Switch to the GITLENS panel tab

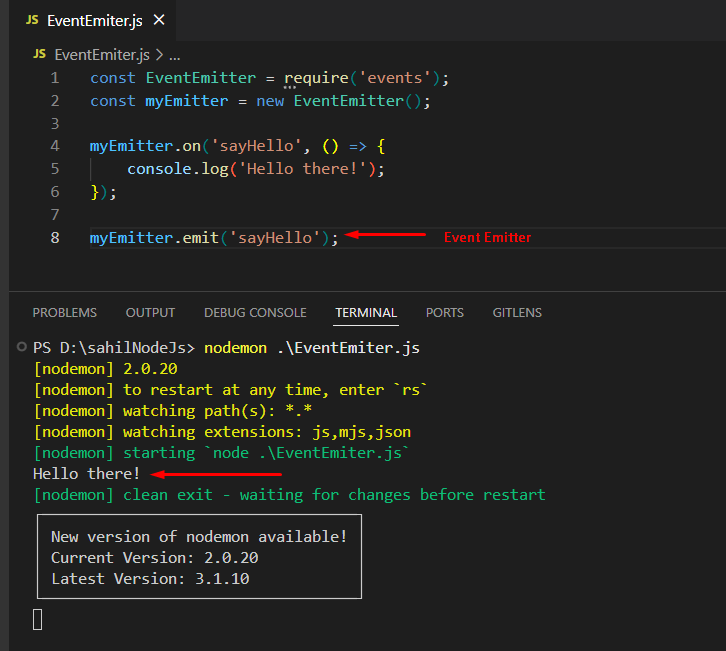pos(517,312)
